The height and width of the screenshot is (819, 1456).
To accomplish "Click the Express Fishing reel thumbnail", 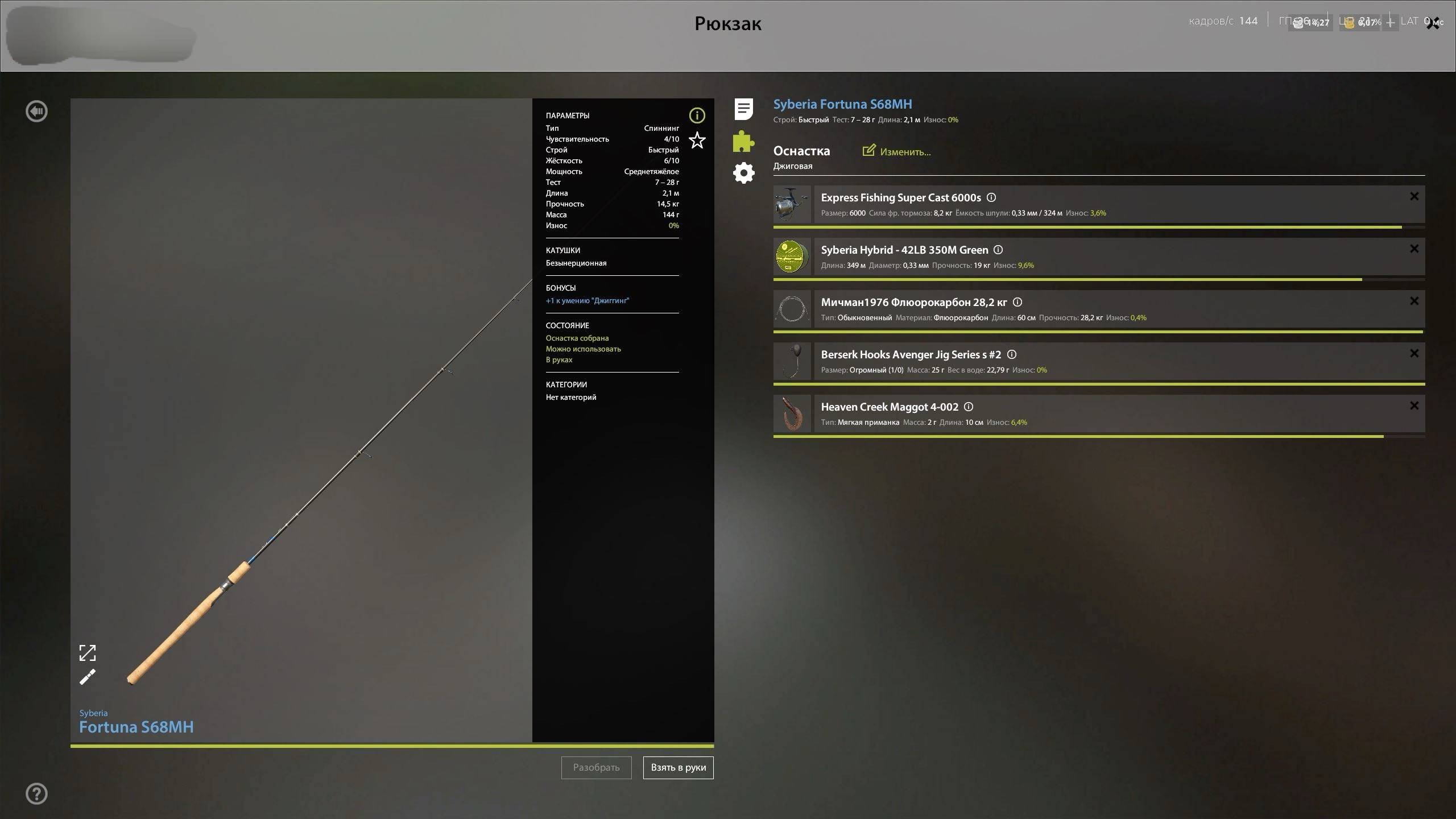I will pyautogui.click(x=792, y=205).
